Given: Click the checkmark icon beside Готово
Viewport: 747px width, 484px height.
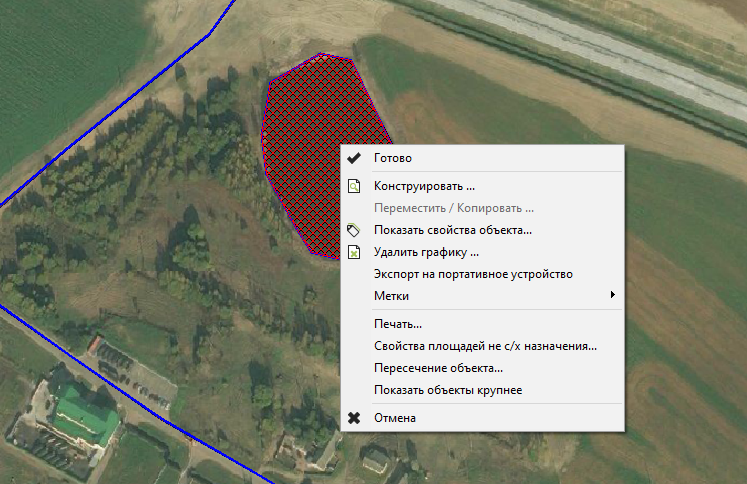Looking at the screenshot, I should tap(354, 158).
